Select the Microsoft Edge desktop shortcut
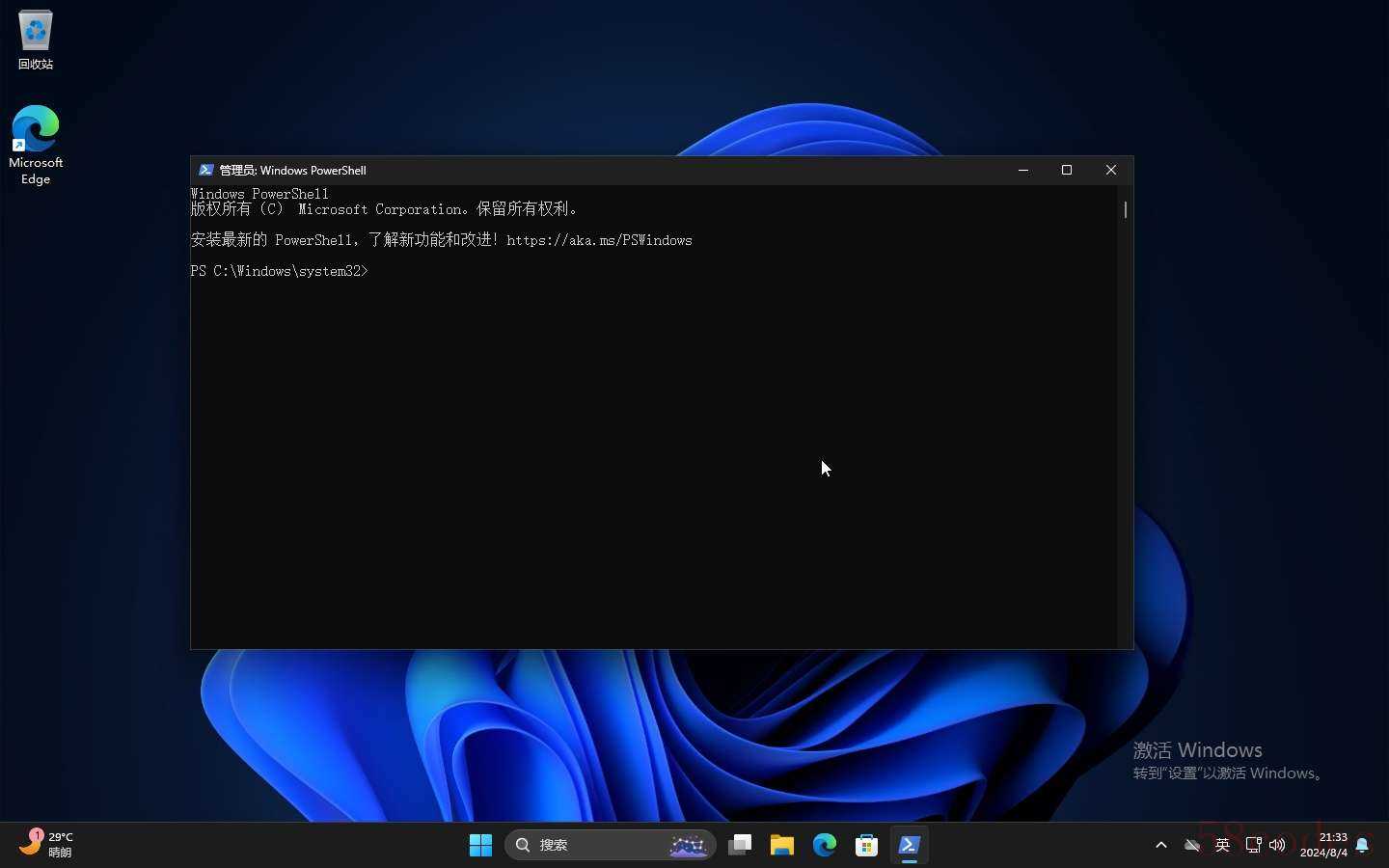 coord(36,145)
